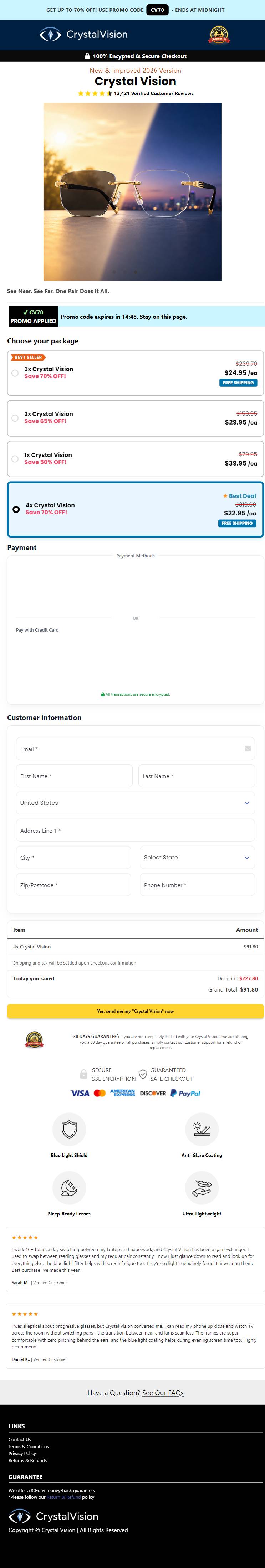Open the Terms & Conditions footer link
Image resolution: width=265 pixels, height=1568 pixels.
pos(29,1447)
